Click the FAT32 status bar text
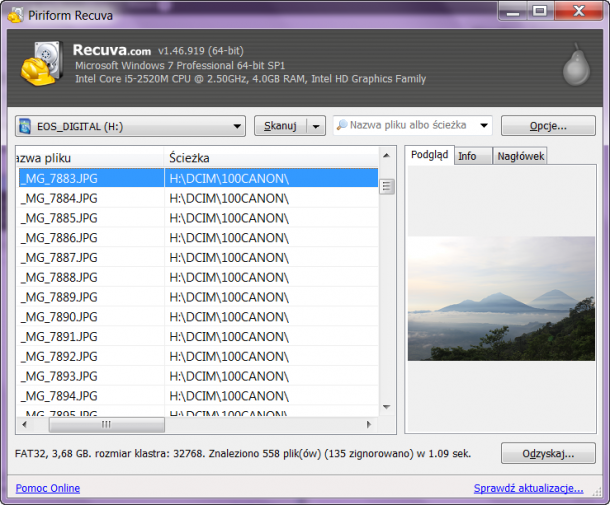Image resolution: width=610 pixels, height=505 pixels. 243,454
